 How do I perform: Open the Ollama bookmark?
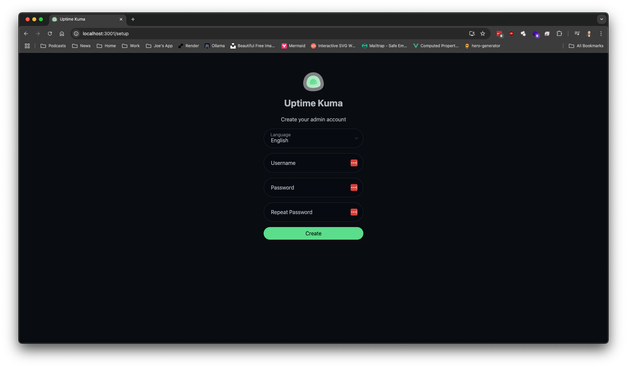tap(215, 46)
